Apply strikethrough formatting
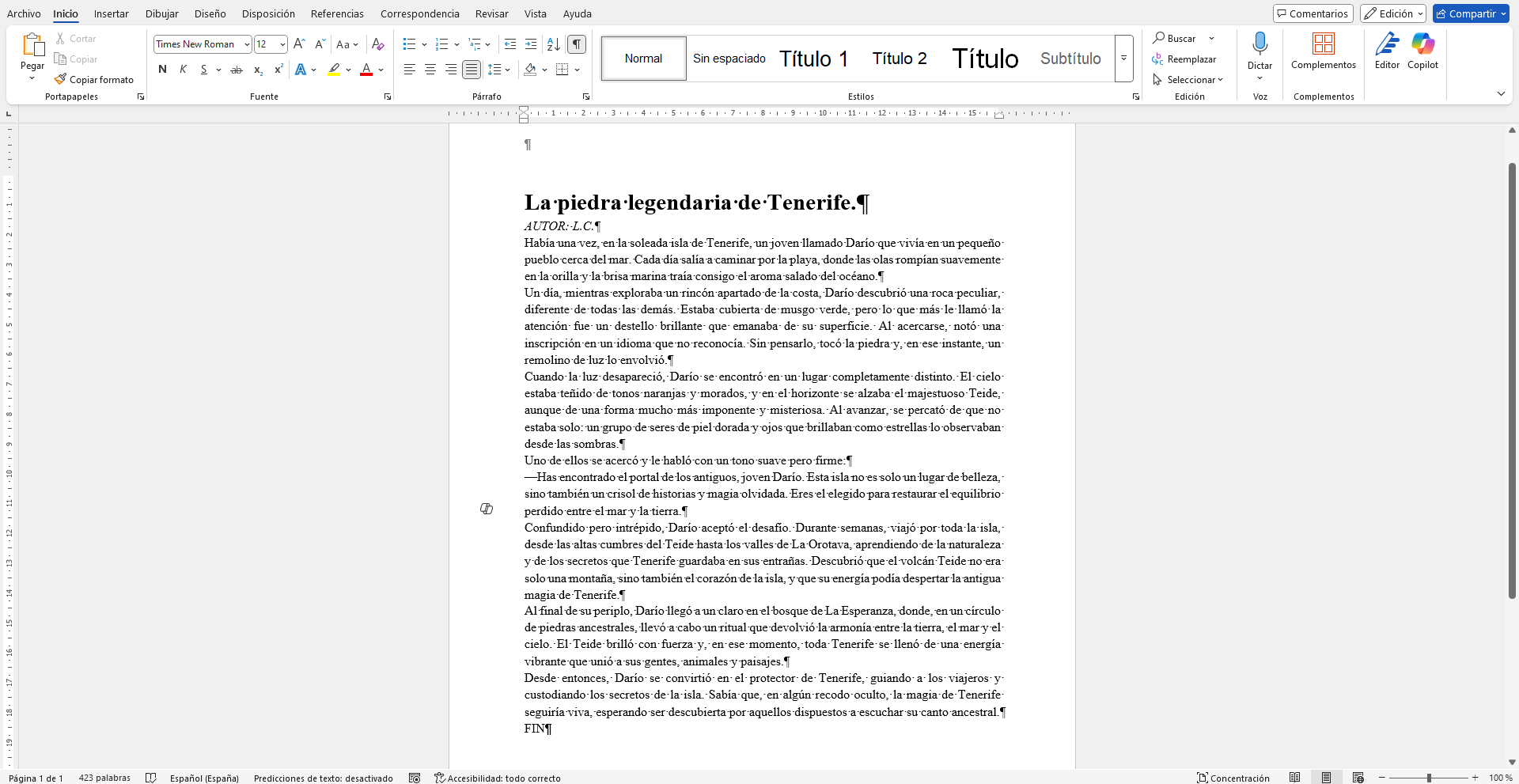The height and width of the screenshot is (784, 1519). (236, 70)
